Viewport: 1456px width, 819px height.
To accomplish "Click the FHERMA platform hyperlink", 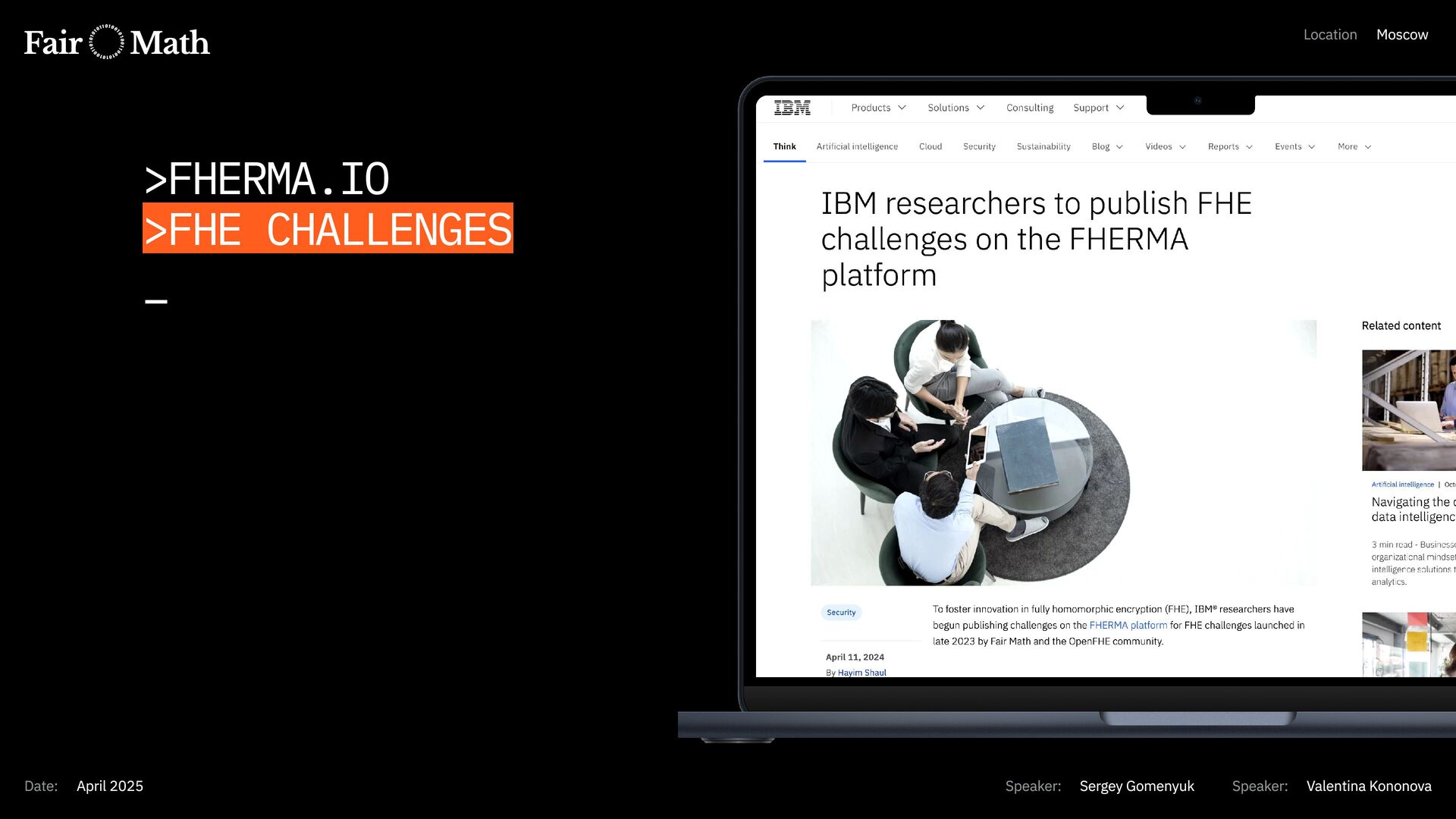I will coord(1128,625).
